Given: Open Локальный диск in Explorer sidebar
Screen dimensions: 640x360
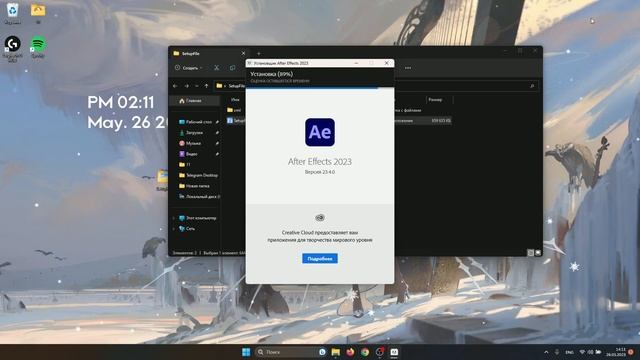Looking at the screenshot, I should point(199,196).
